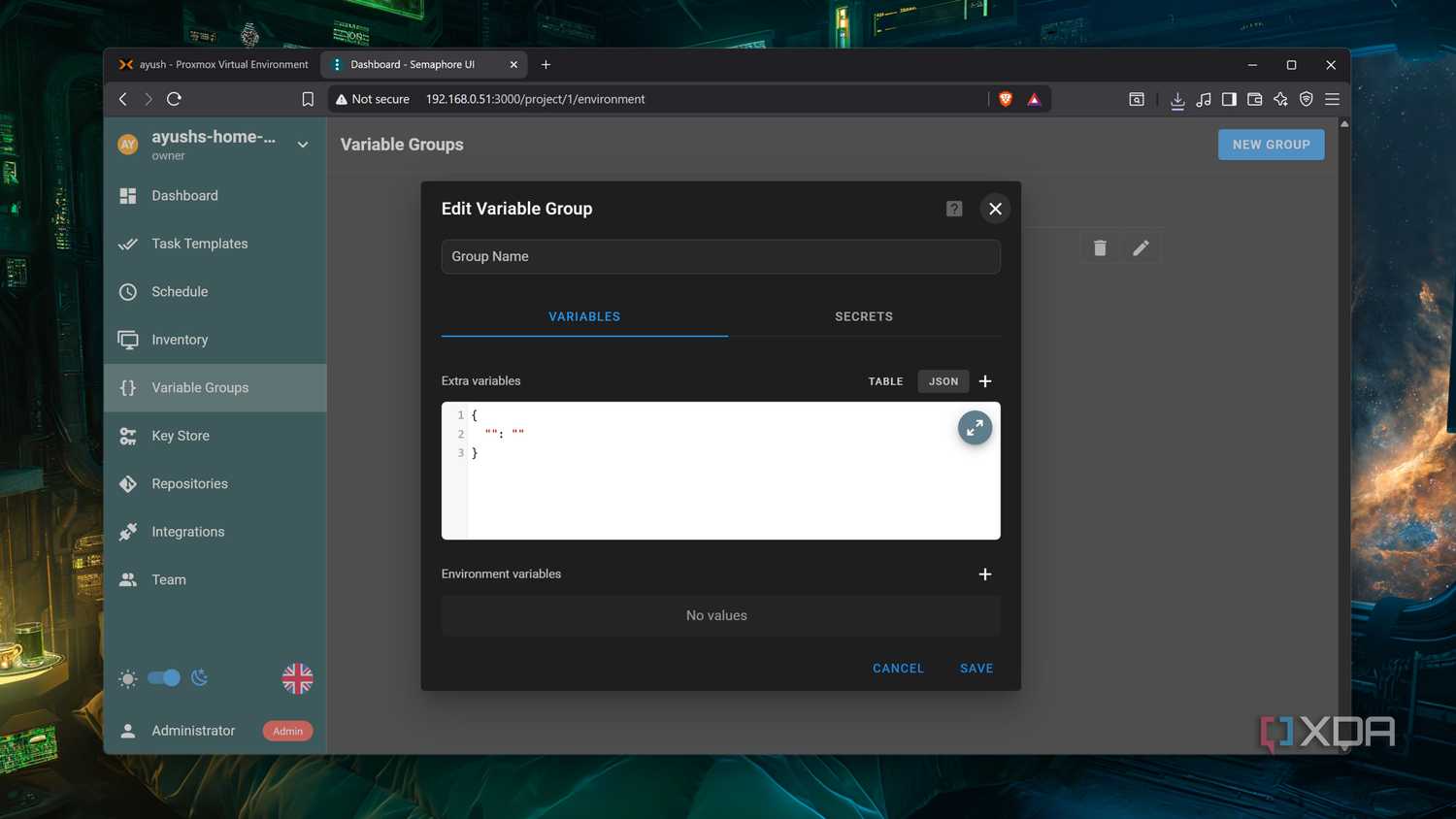This screenshot has width=1456, height=819.
Task: Click the 'Environment variables' label
Action: point(502,574)
